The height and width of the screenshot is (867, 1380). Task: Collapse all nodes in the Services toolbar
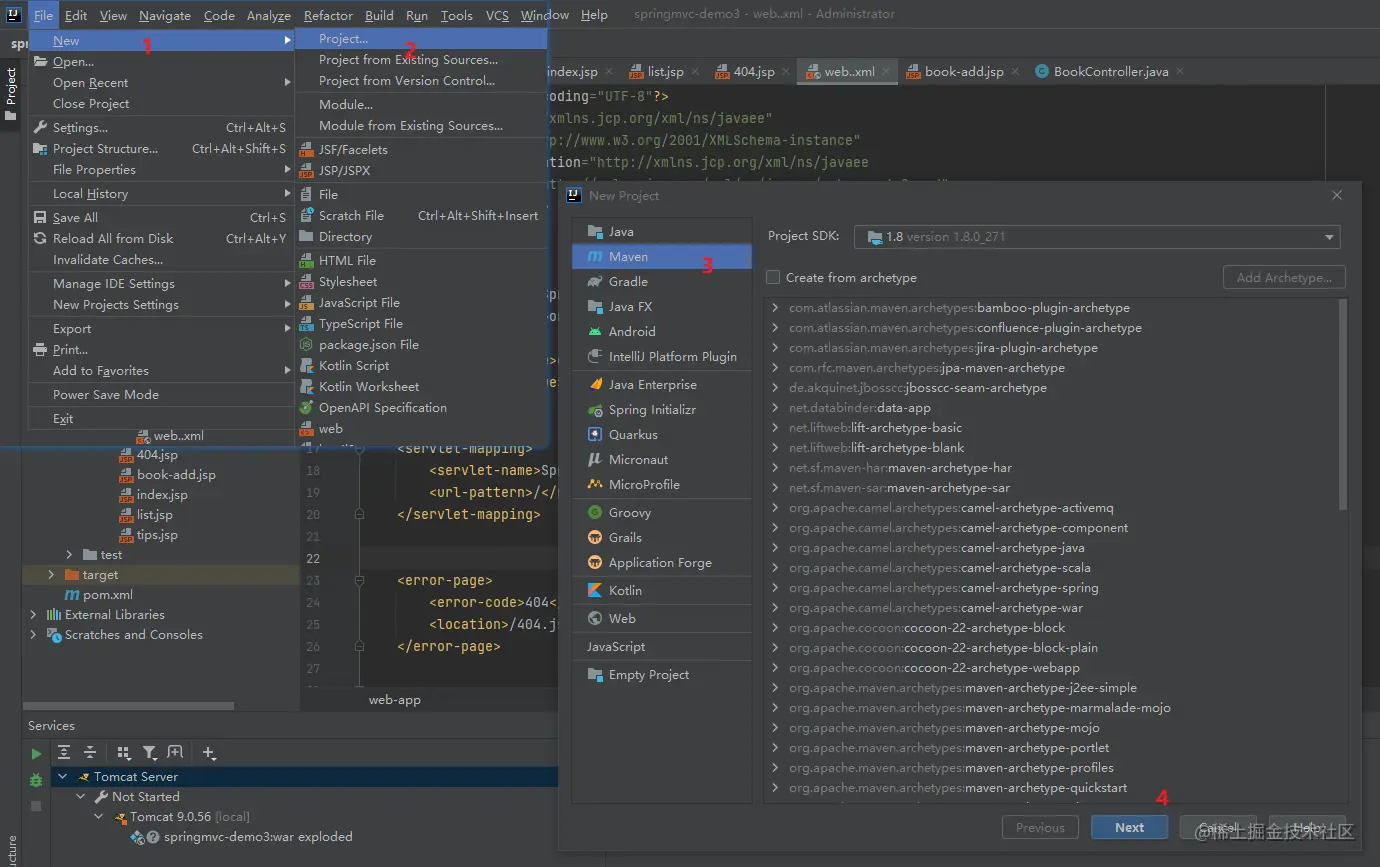(90, 753)
